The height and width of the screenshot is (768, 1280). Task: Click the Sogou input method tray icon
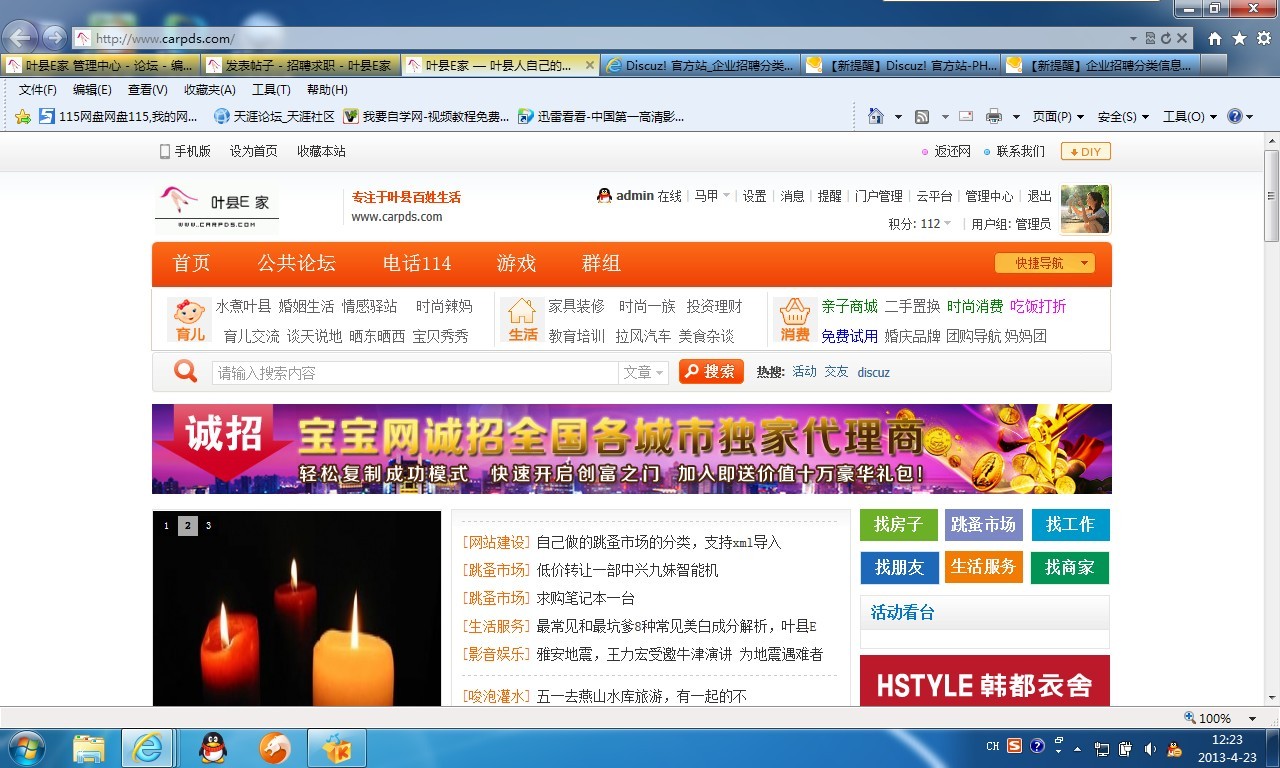click(x=1014, y=746)
